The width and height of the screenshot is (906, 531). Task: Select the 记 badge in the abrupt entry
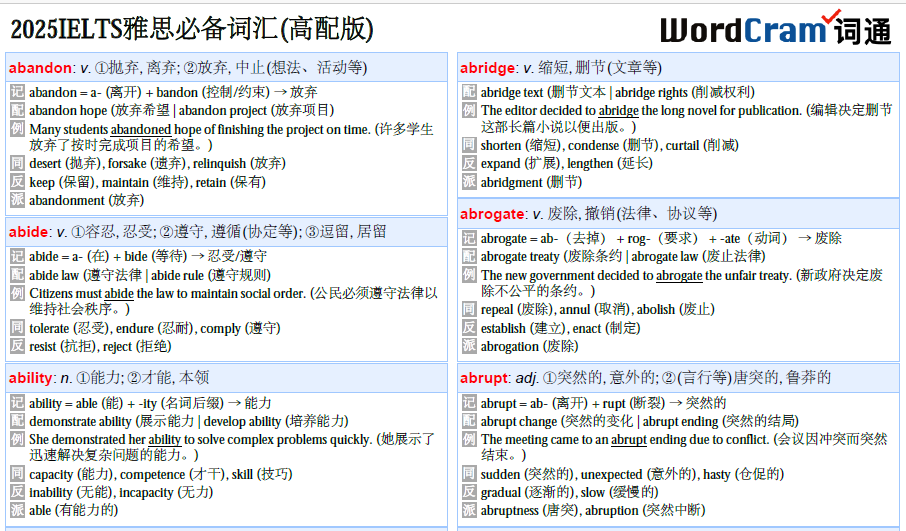[469, 403]
